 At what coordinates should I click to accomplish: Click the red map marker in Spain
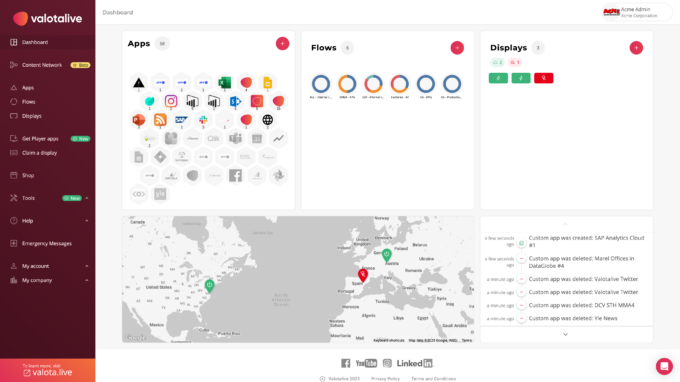363,275
